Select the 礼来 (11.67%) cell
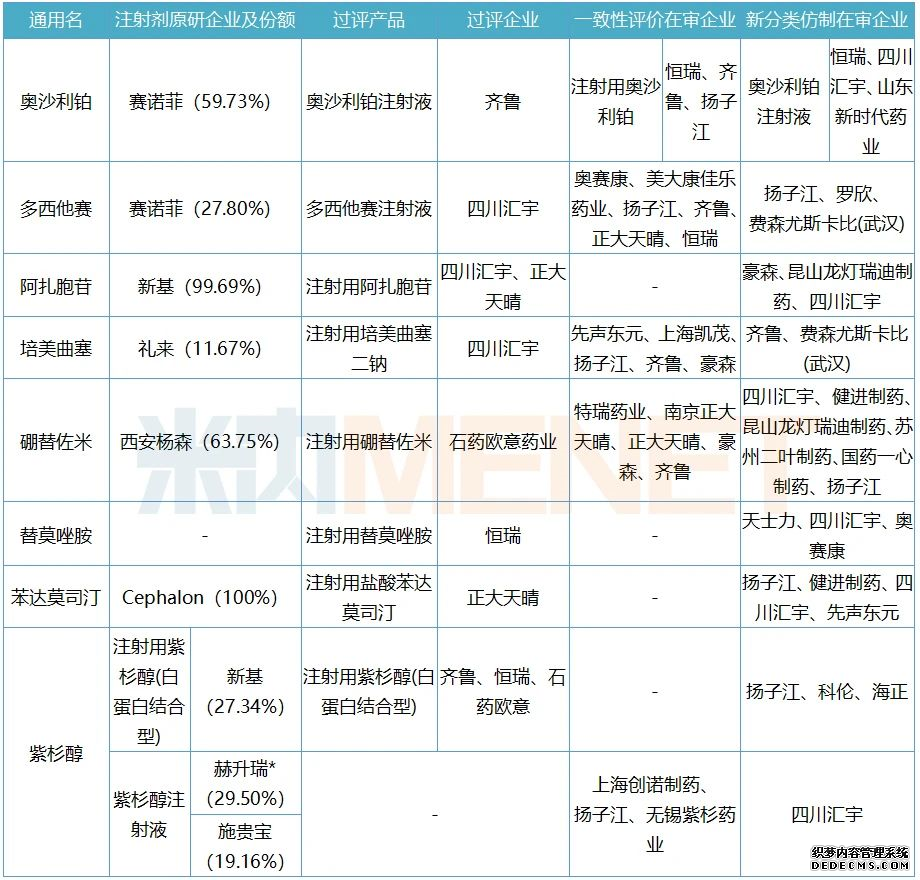 click(x=205, y=348)
